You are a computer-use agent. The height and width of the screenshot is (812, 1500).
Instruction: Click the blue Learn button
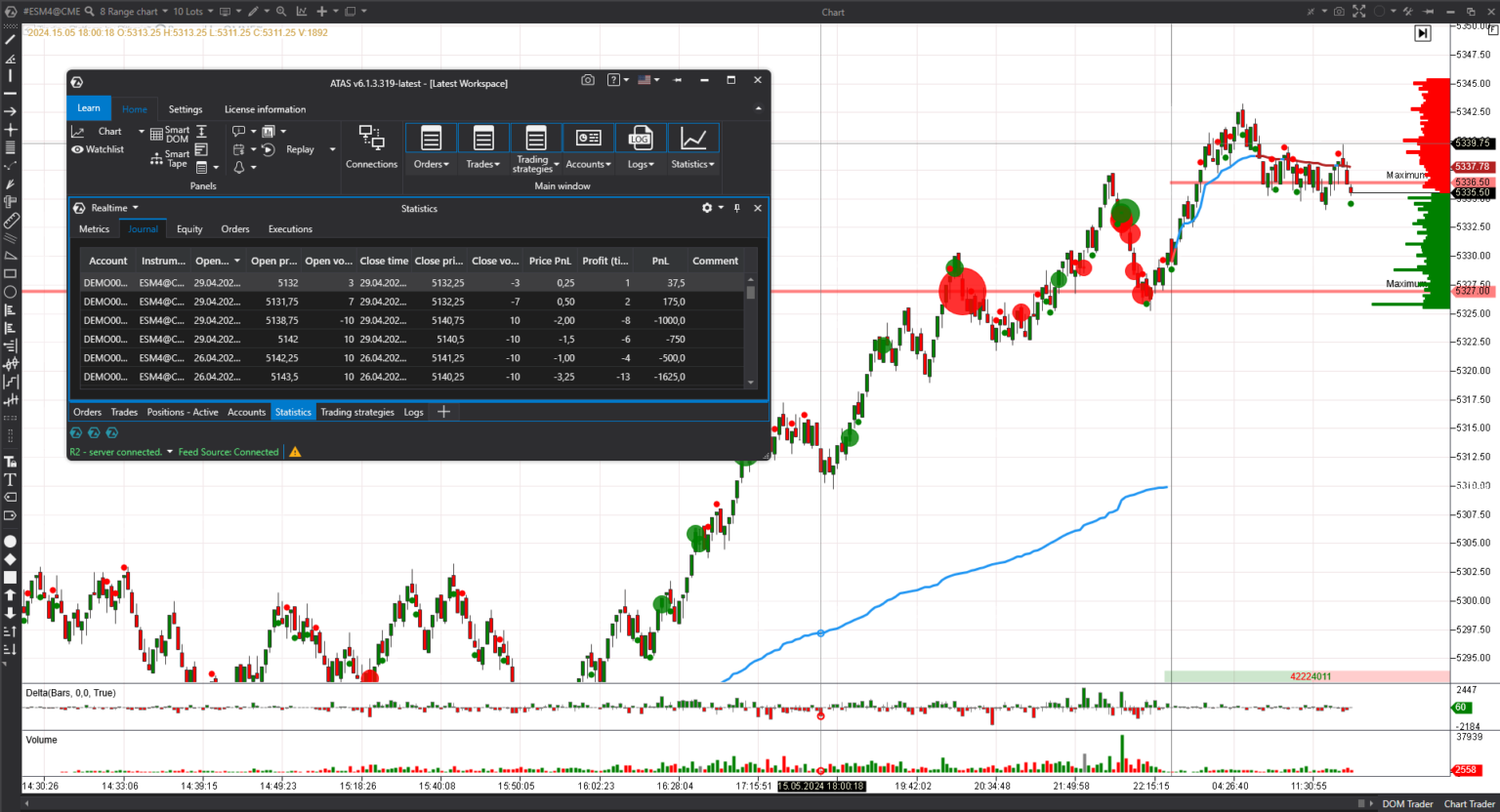pyautogui.click(x=89, y=108)
